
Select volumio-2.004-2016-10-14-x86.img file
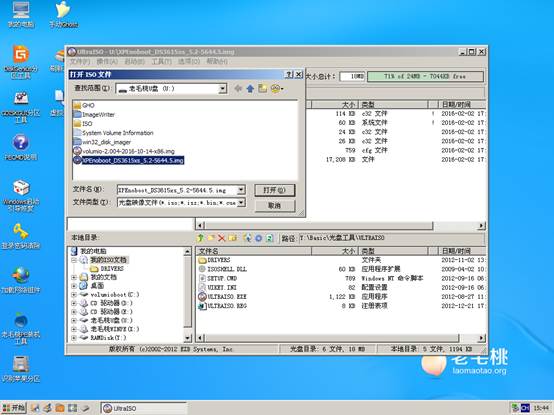coord(124,151)
